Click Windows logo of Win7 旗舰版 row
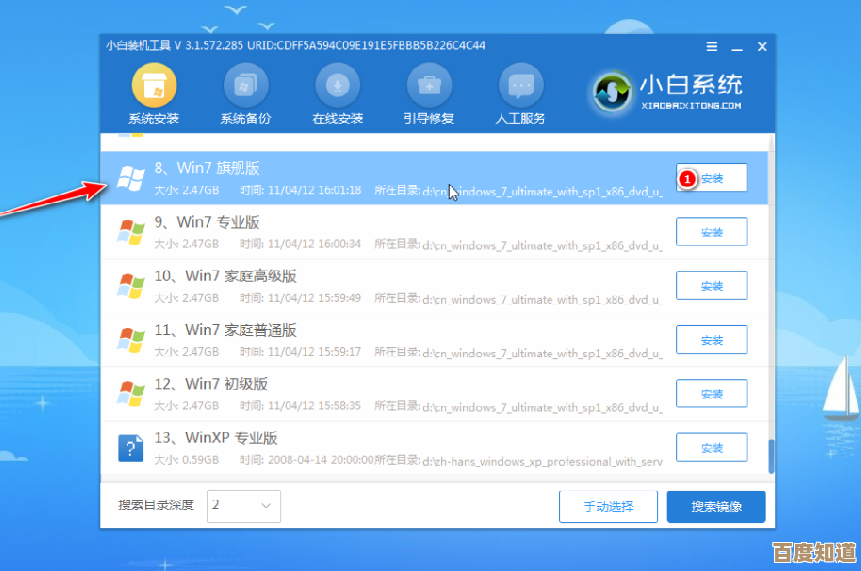Screen dimensions: 861x571 pyautogui.click(x=131, y=178)
